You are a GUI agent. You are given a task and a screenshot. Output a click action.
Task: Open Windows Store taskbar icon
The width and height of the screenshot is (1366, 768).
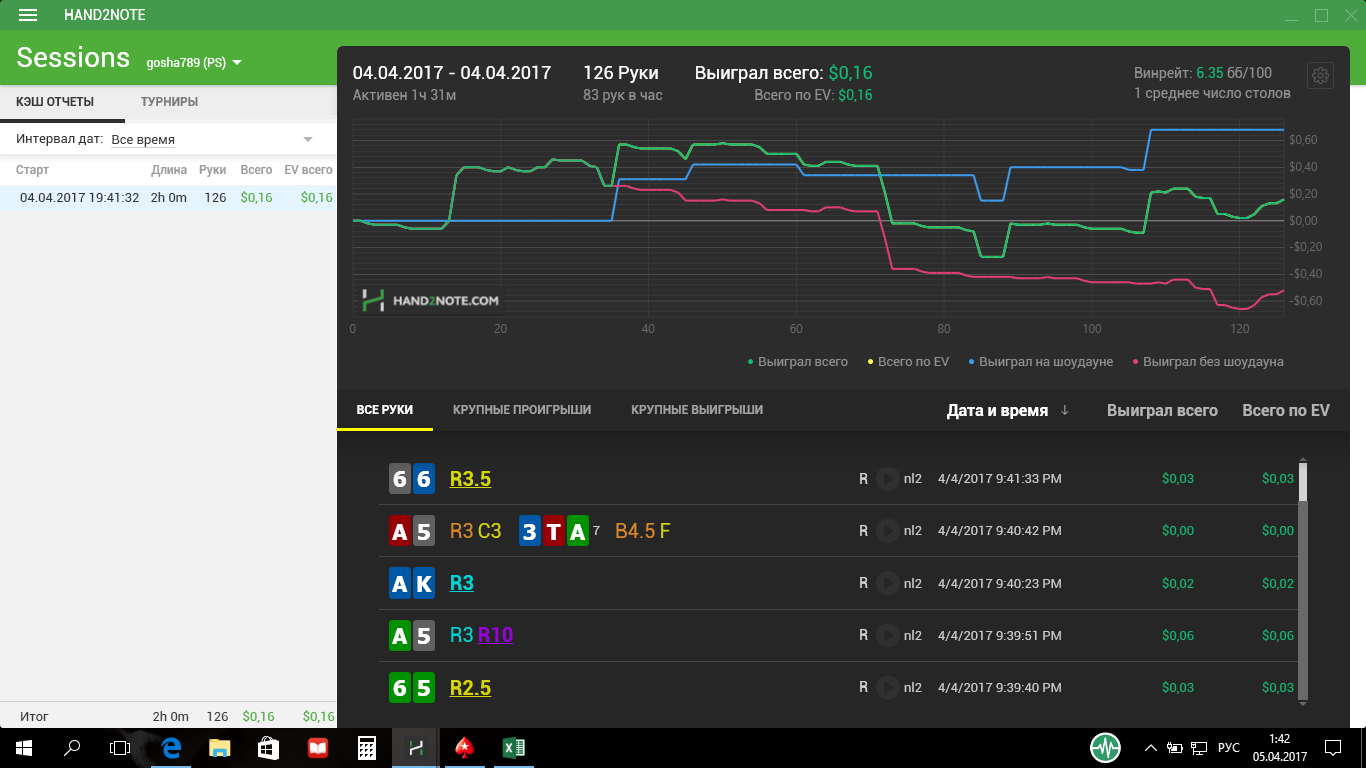pos(268,747)
